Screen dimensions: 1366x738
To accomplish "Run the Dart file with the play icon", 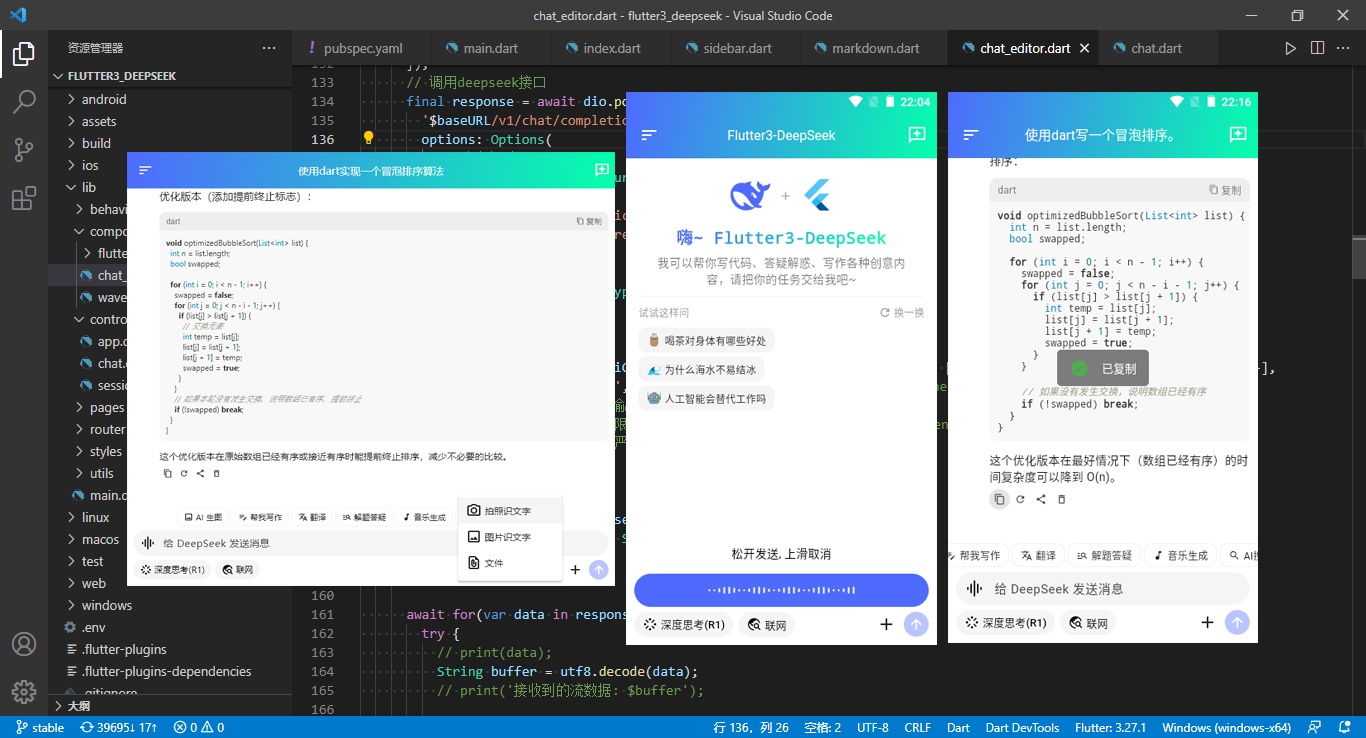I will click(x=1291, y=47).
